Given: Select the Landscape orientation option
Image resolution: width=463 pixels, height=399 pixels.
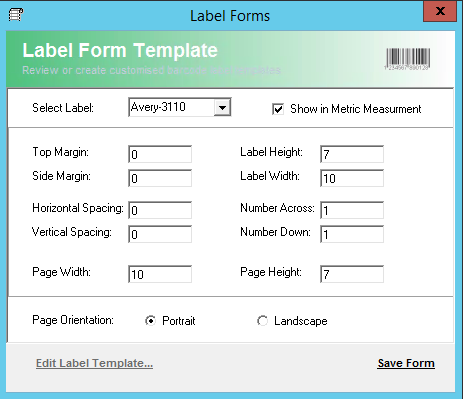Looking at the screenshot, I should click(262, 321).
